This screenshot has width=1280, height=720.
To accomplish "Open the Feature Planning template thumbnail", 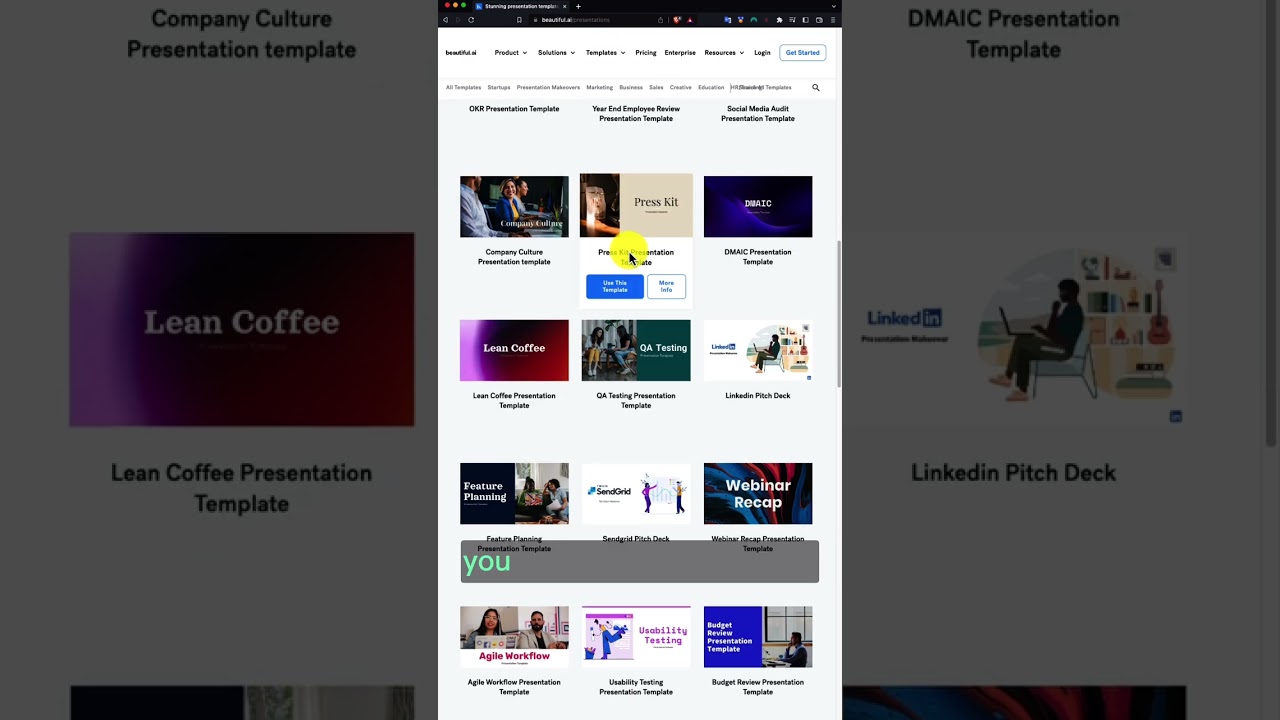I will tap(514, 494).
